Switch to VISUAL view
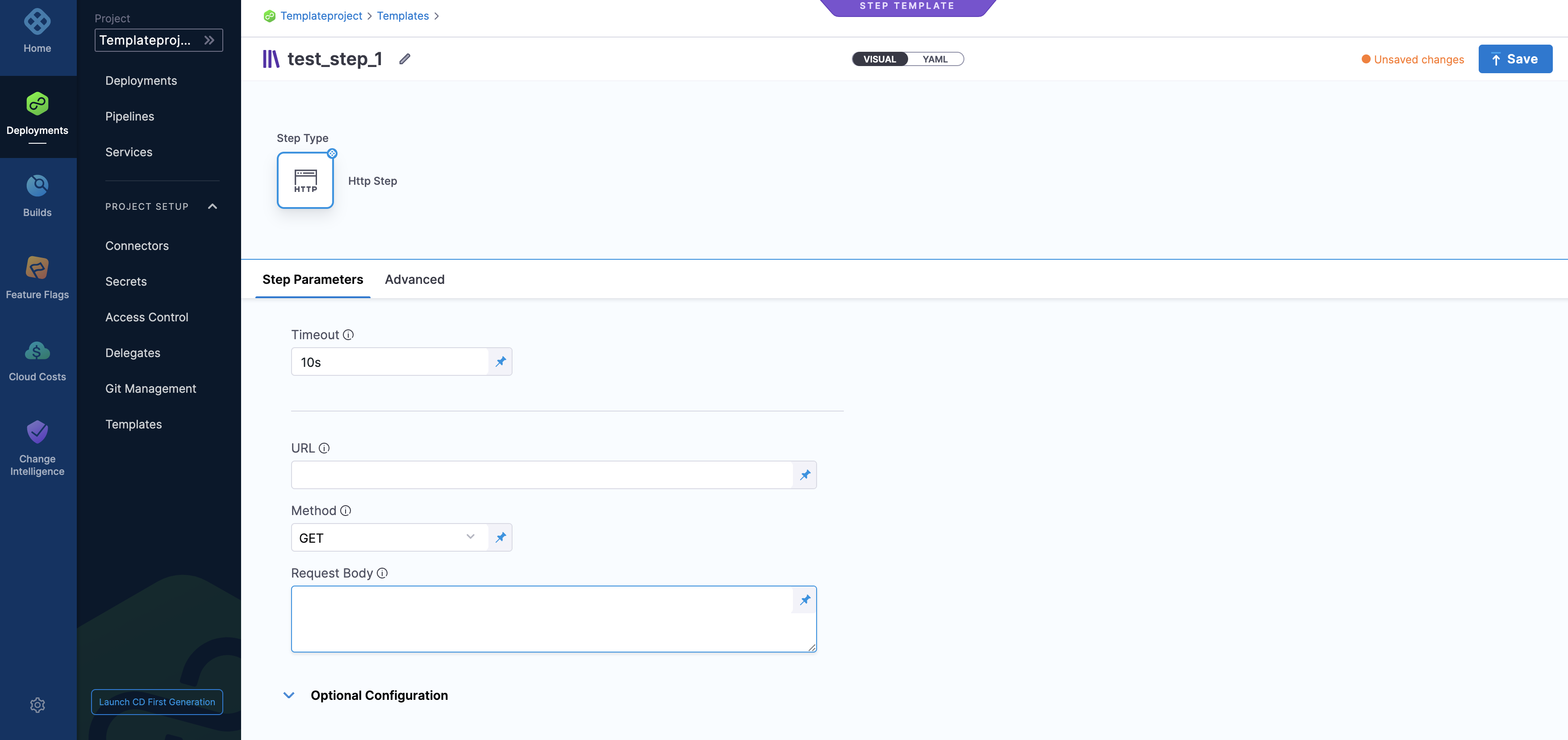Viewport: 1568px width, 740px height. point(880,59)
